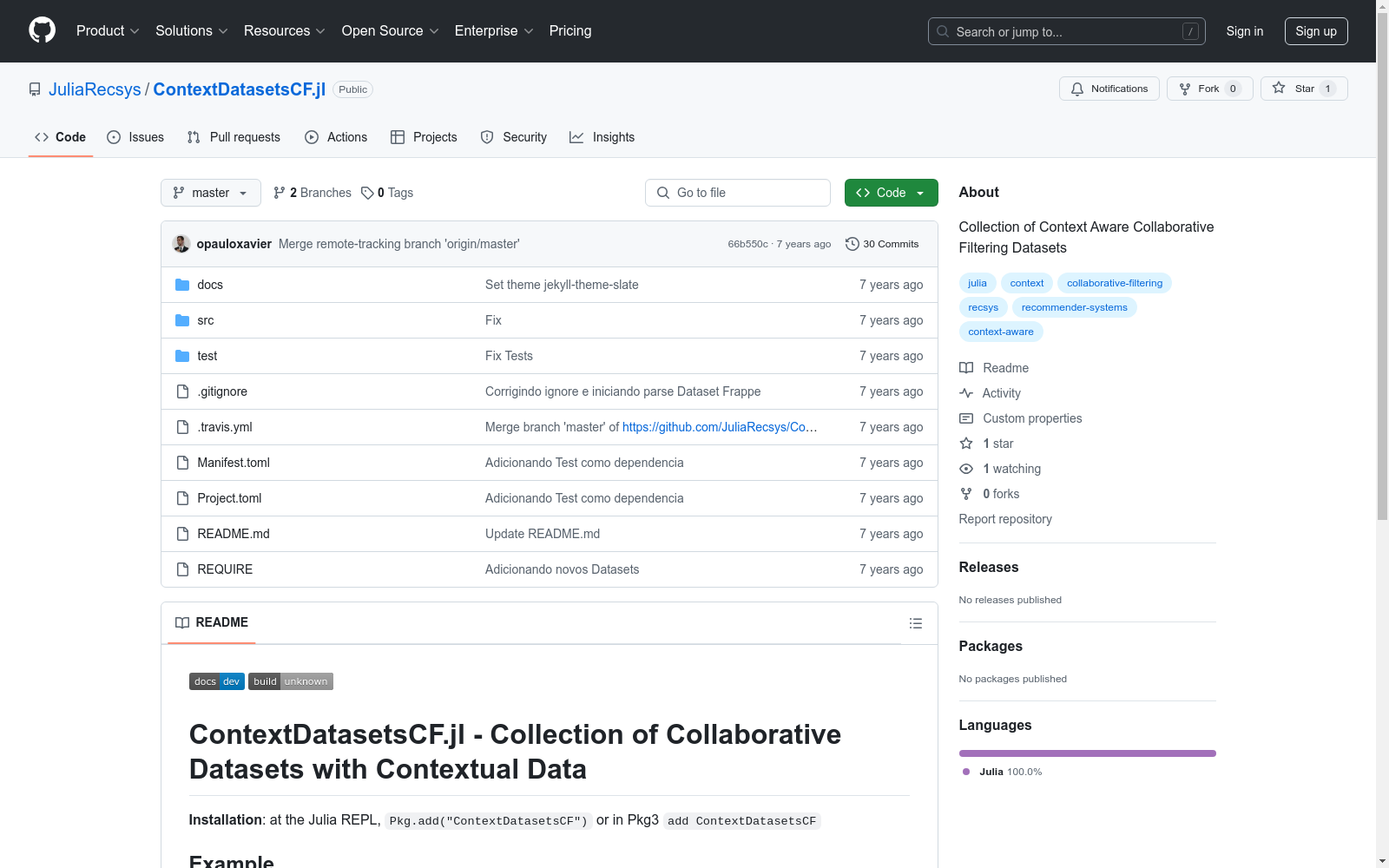Viewport: 1389px width, 868px height.
Task: Select the README tab header
Action: tap(212, 622)
